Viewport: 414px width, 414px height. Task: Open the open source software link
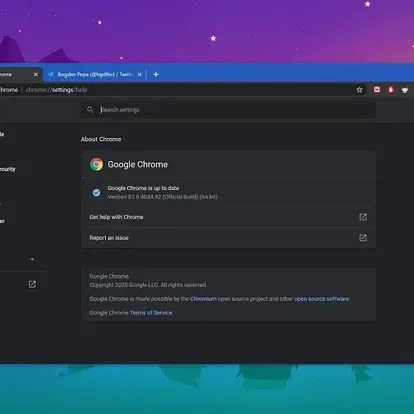321,299
